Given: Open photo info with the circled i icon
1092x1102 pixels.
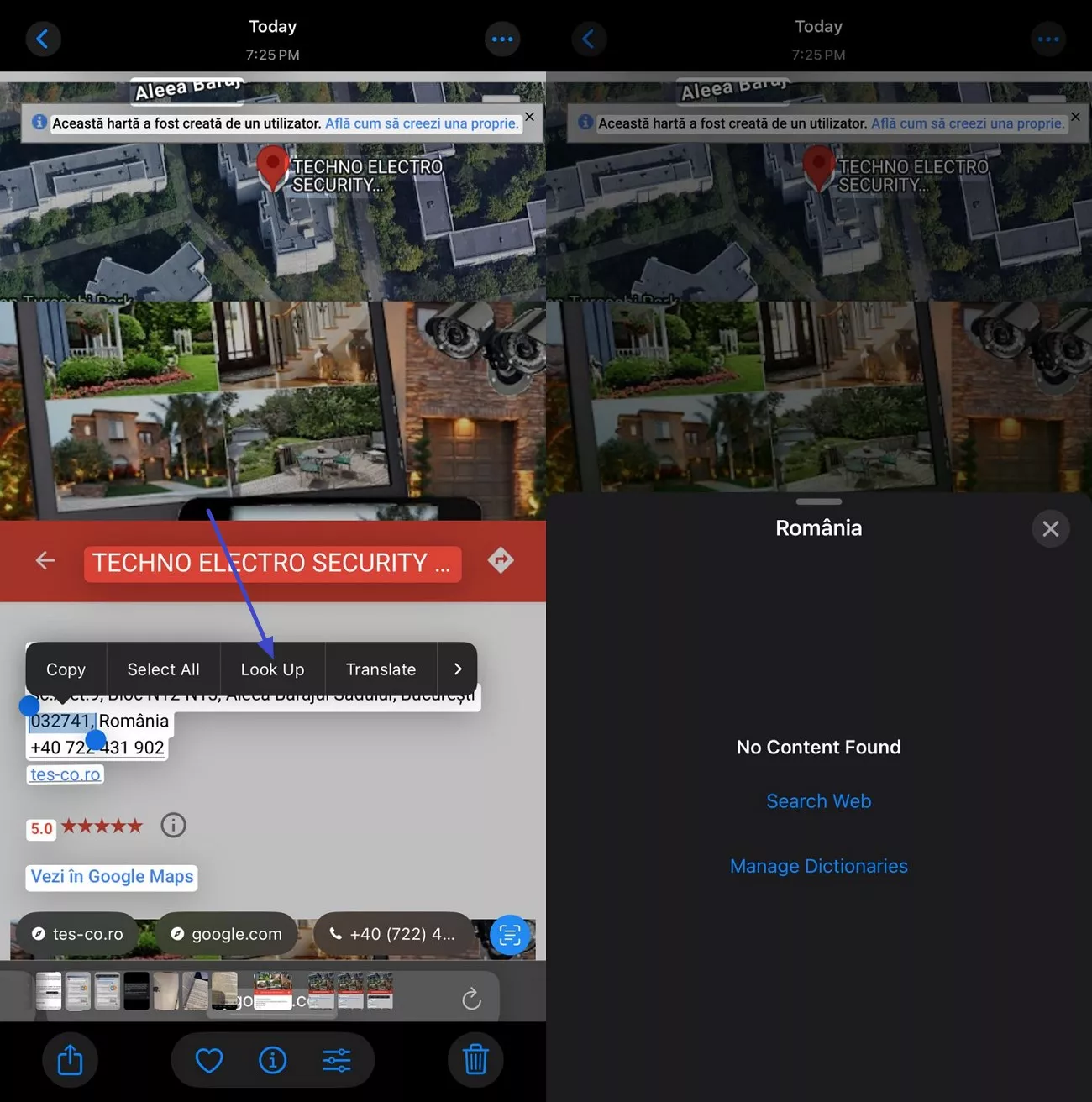Looking at the screenshot, I should pos(272,1060).
